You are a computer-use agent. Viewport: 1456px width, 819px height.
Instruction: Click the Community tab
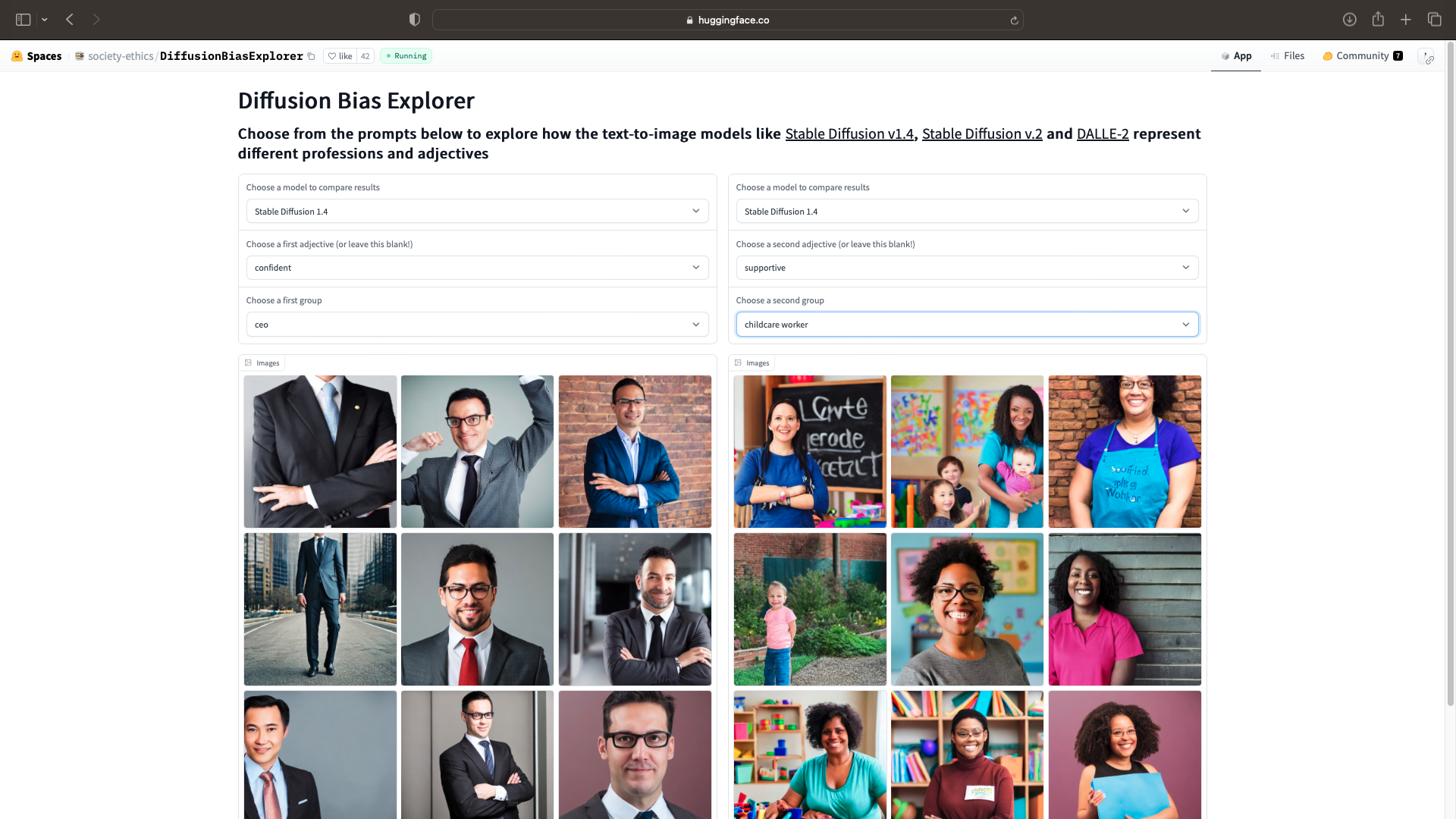coord(1362,55)
